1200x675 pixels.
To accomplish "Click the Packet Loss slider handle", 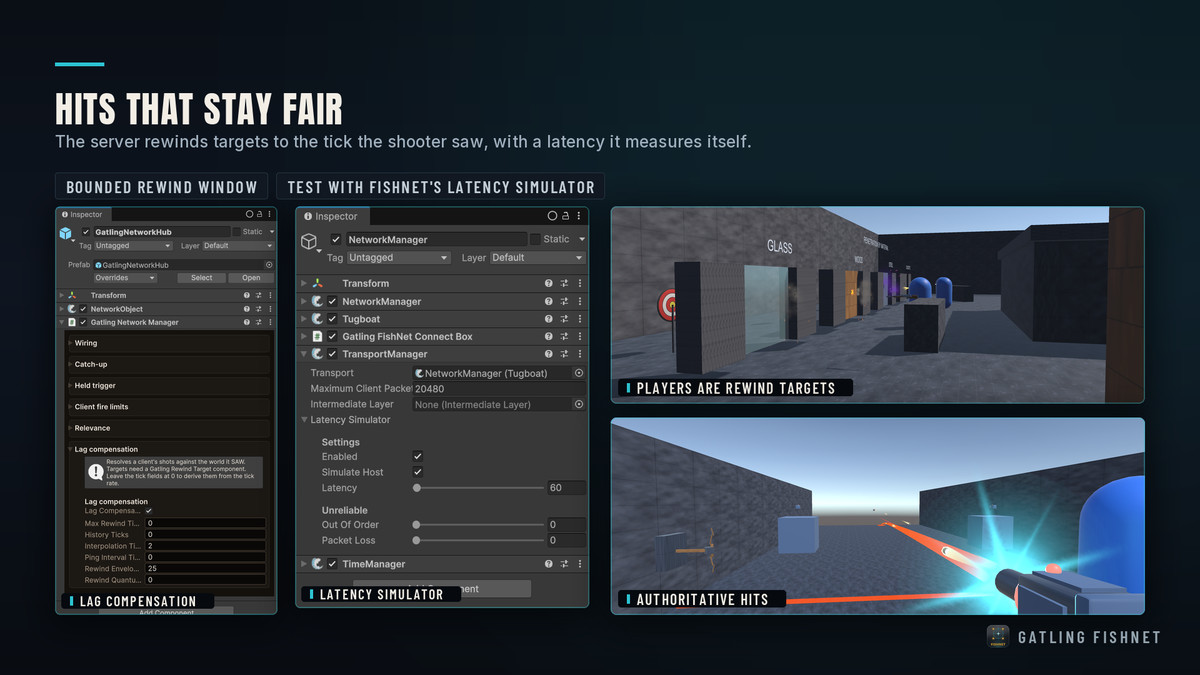I will click(417, 540).
